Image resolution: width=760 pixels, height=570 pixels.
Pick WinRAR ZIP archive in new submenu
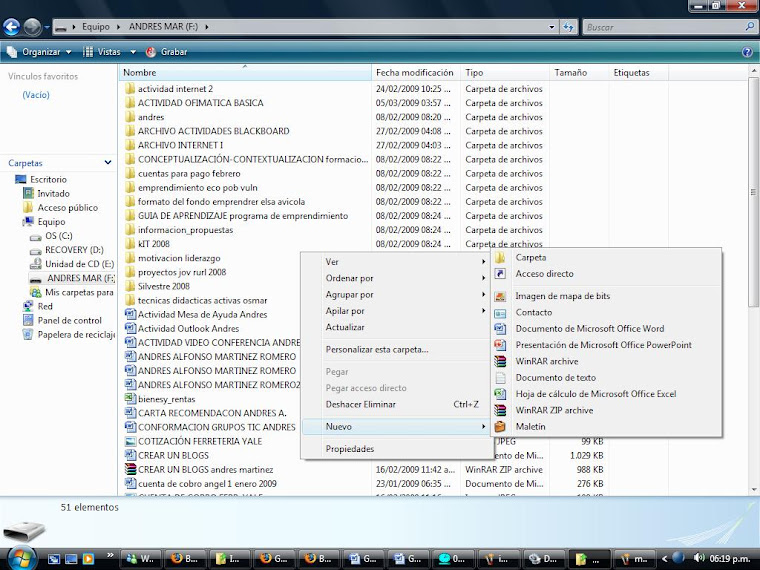(x=606, y=410)
